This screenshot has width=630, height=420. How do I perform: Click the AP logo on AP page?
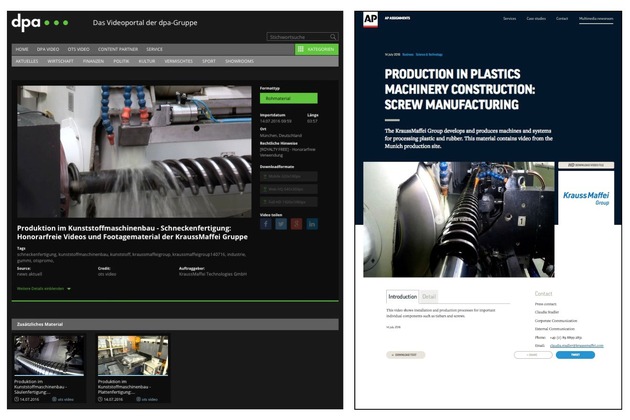pos(370,19)
